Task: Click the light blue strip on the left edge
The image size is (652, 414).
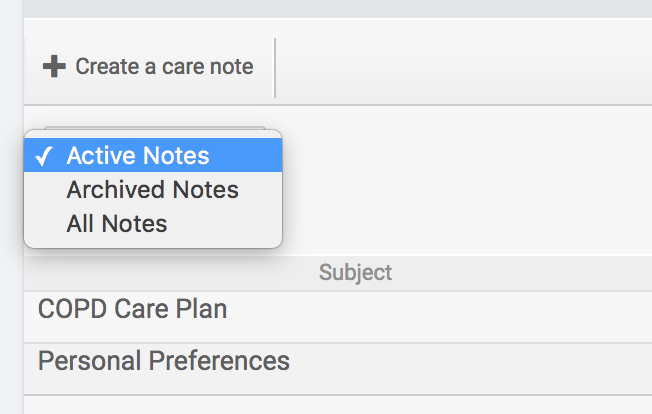Action: click(x=11, y=250)
